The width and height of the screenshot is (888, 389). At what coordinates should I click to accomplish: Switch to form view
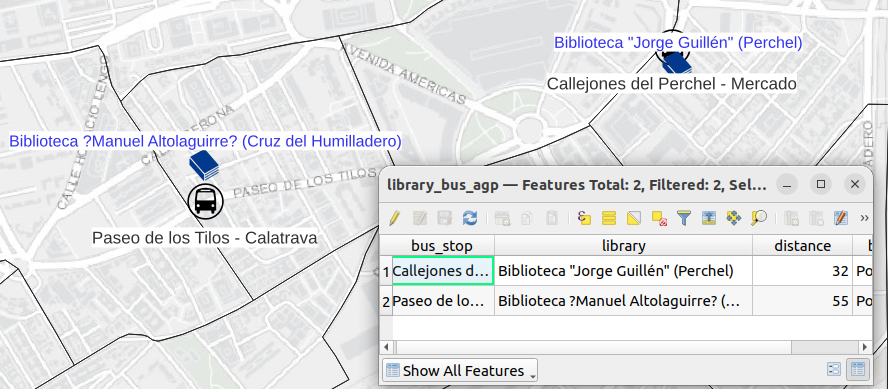point(834,370)
